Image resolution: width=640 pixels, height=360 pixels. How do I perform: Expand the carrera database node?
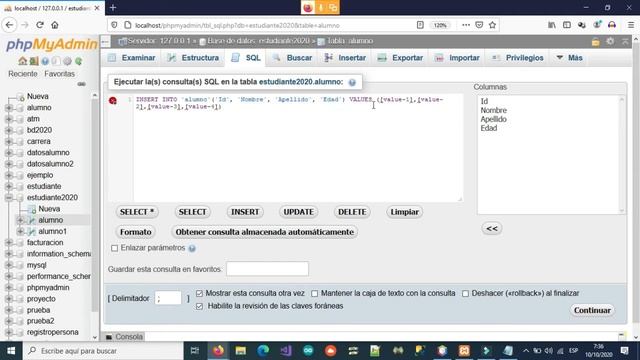[x=9, y=141]
